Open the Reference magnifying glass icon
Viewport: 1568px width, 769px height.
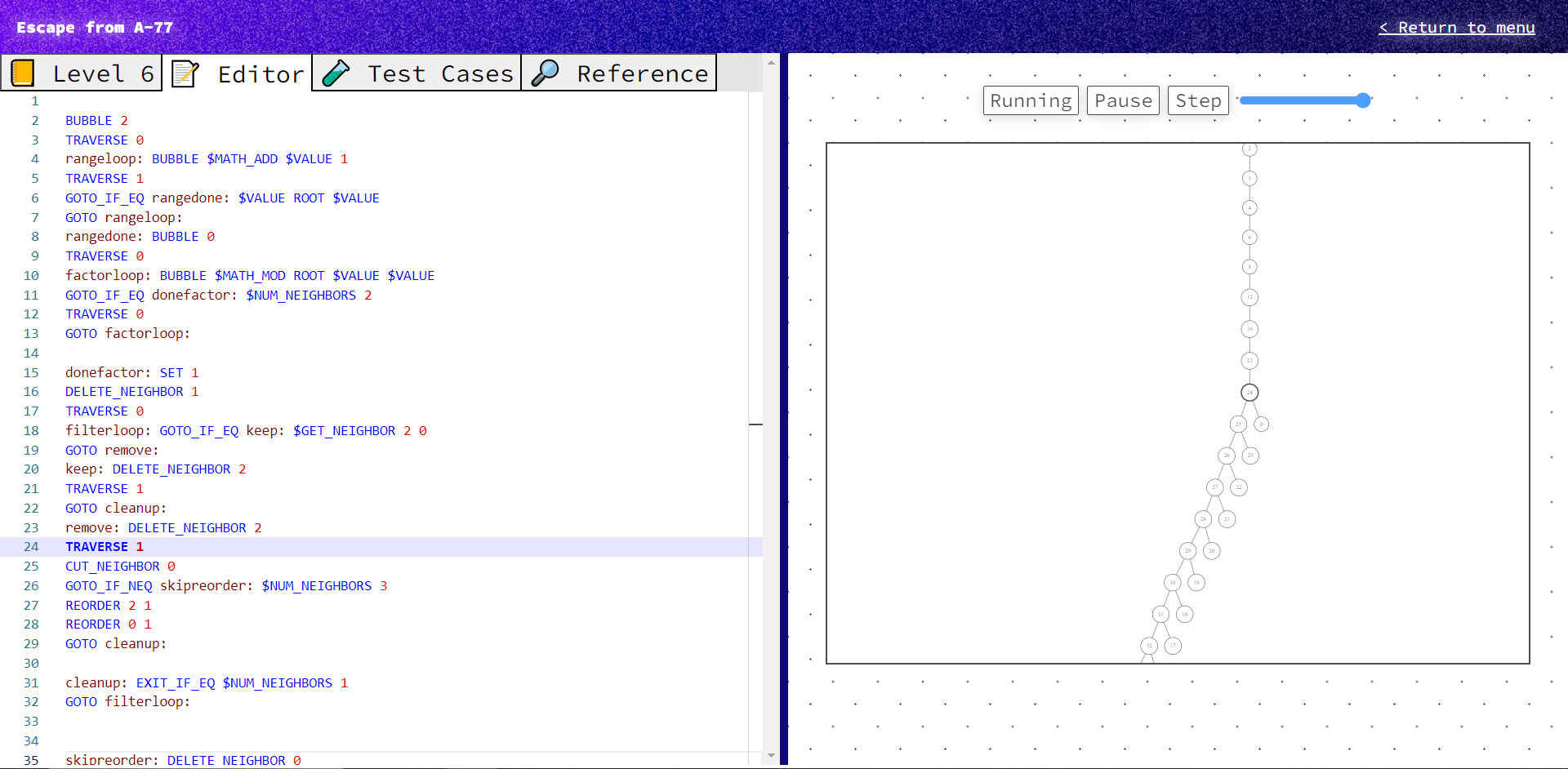[x=545, y=73]
